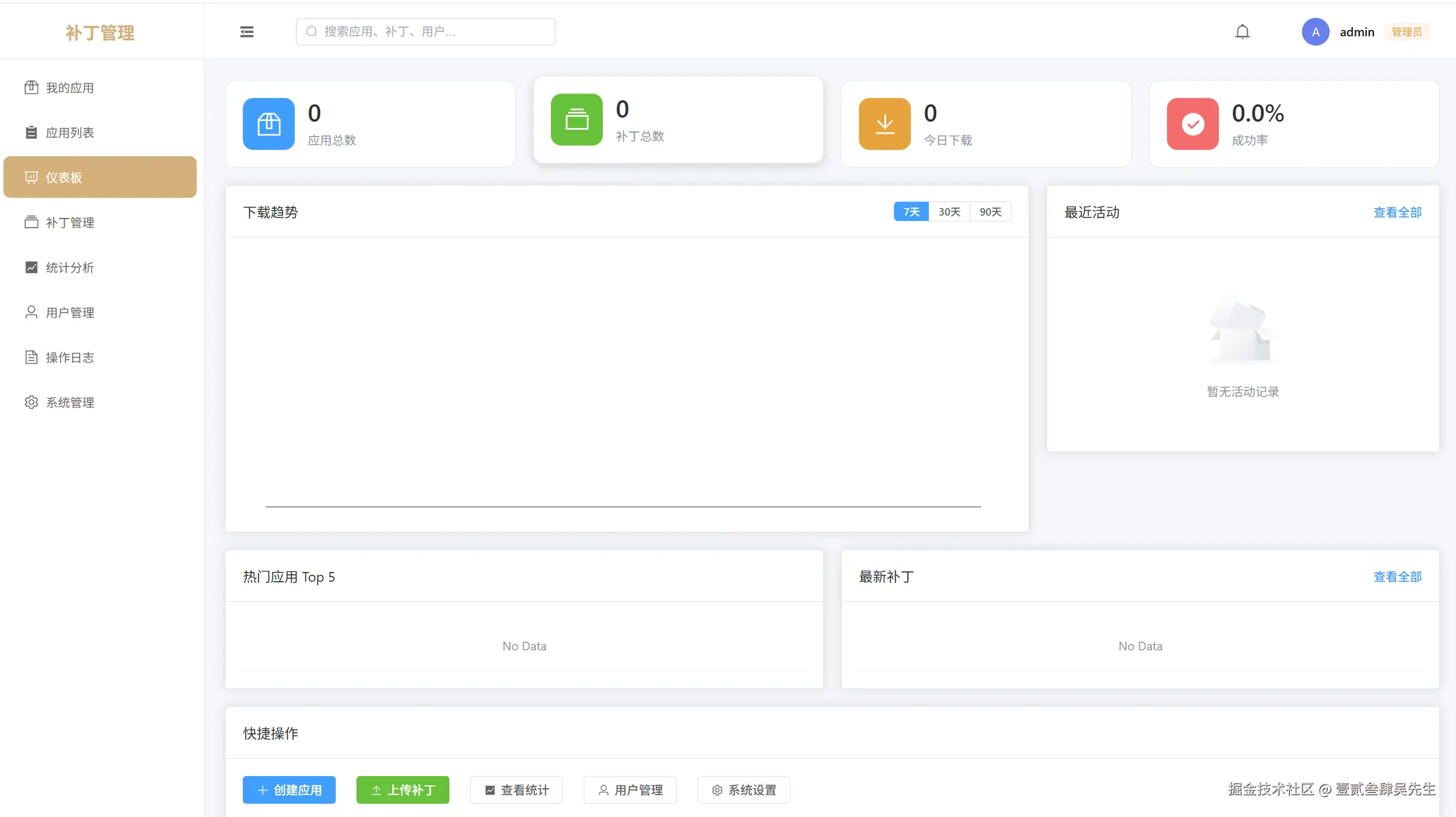Screen dimensions: 1456x817
Task: Open 我的应用 via its sidebar icon
Action: pos(32,88)
